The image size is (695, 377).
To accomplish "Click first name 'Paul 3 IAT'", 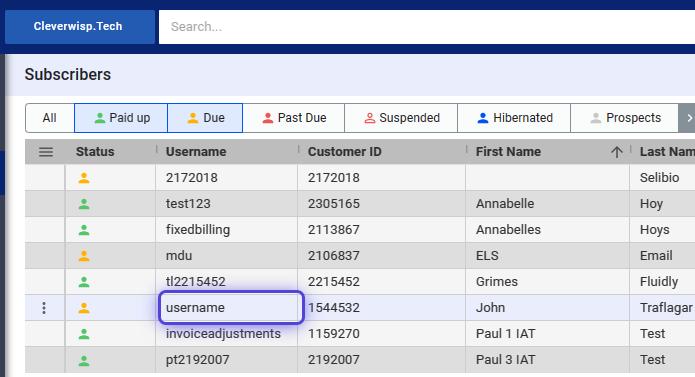I will coord(505,360).
